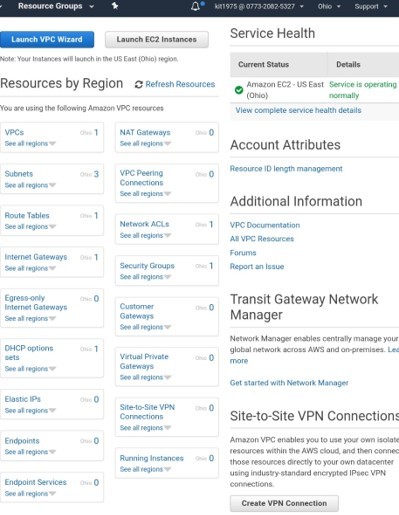Open the Ohio region dropdown
The image size is (399, 515).
coord(329,6)
